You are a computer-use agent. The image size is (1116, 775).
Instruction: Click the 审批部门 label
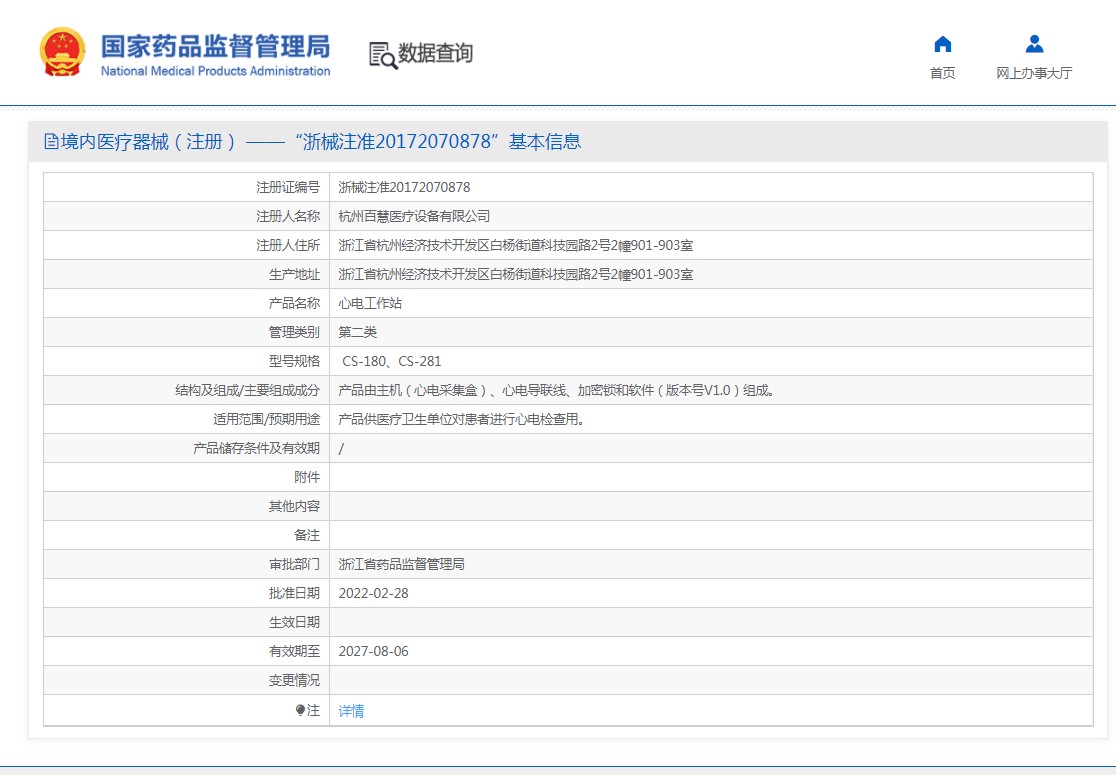coord(295,564)
